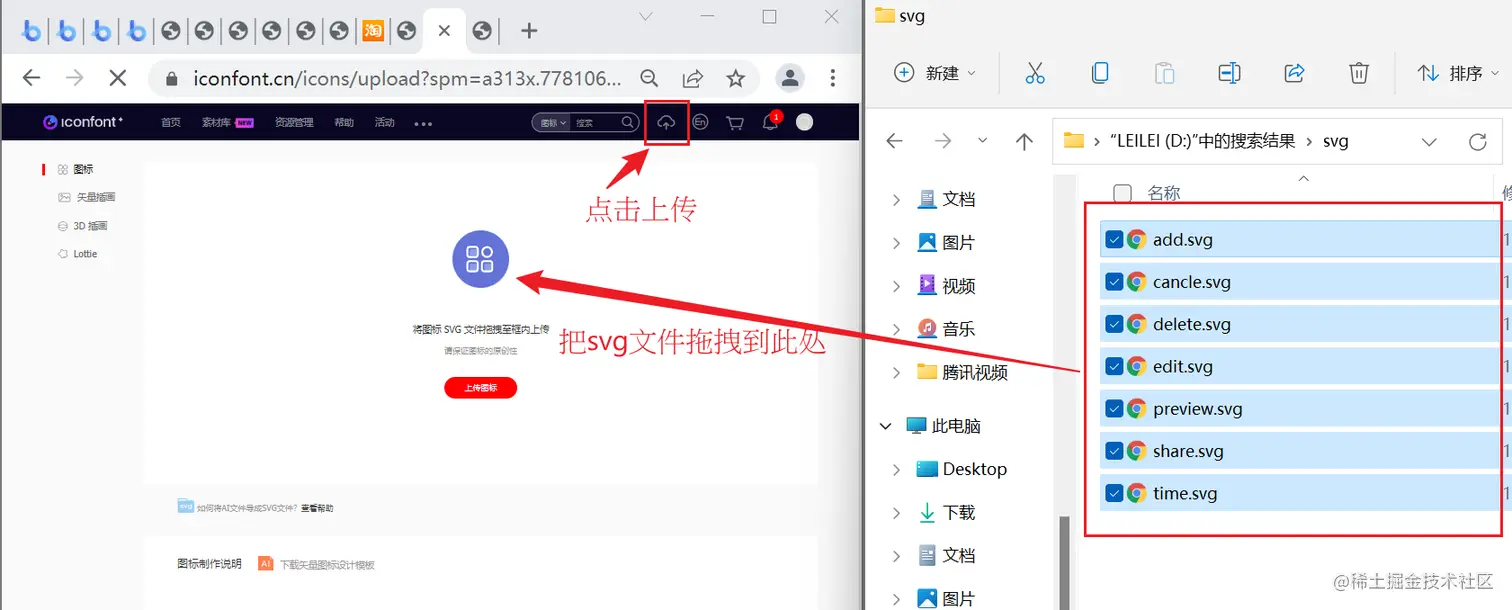This screenshot has width=1512, height=610.
Task: Click the iconfont 搜索 input field
Action: point(596,123)
